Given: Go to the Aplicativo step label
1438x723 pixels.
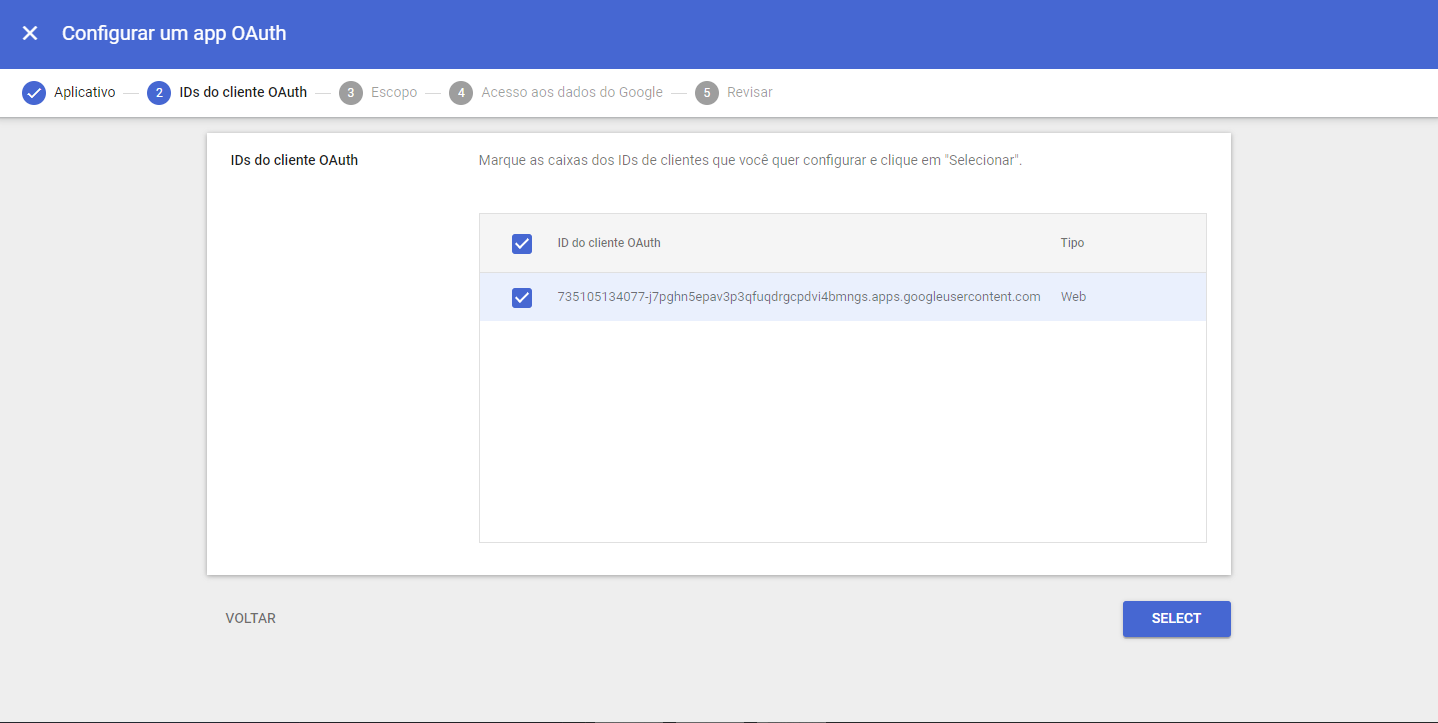Looking at the screenshot, I should (x=85, y=93).
